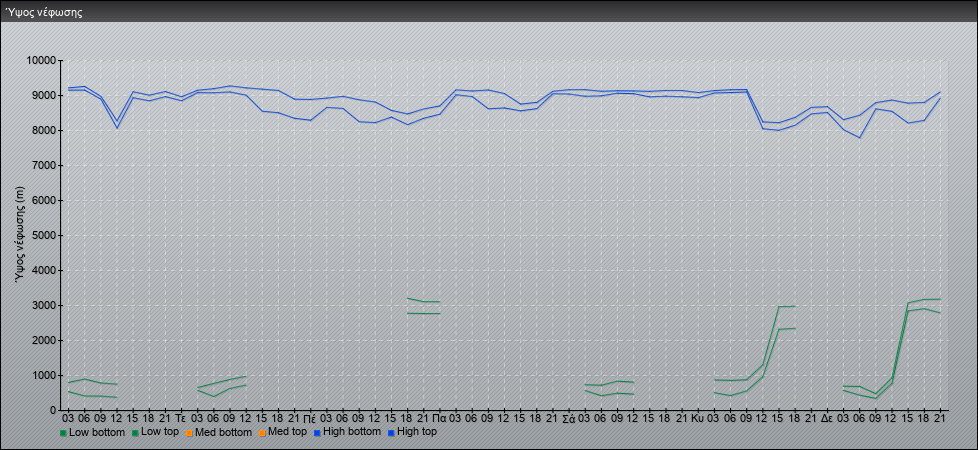Select the Πέ day marker on time axis
Viewport: 978px width, 450px height.
coord(310,417)
